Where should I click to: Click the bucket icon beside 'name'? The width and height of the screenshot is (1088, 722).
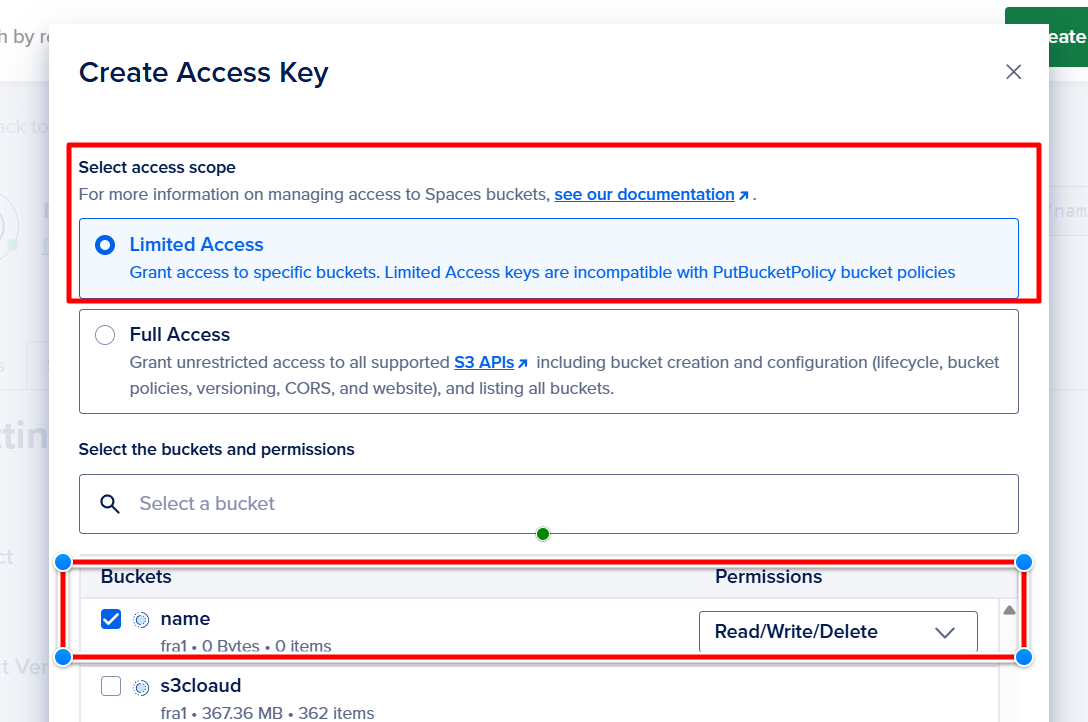point(141,620)
